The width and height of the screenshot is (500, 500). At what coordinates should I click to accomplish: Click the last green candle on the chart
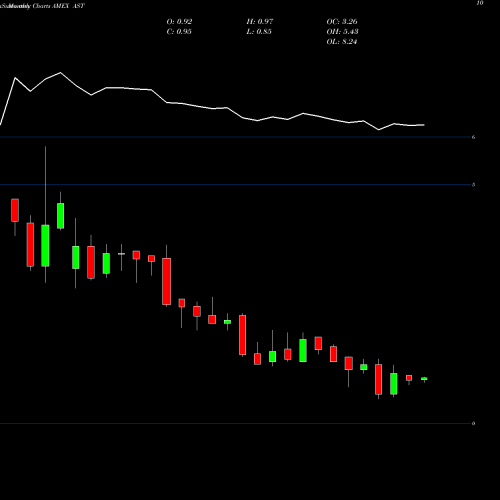tap(424, 379)
